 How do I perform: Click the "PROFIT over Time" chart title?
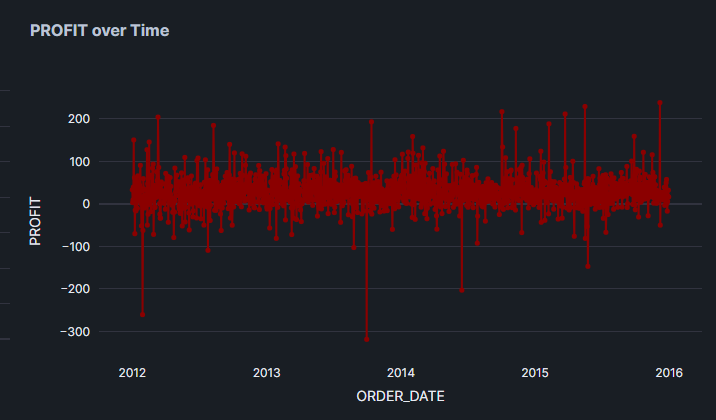tap(100, 31)
